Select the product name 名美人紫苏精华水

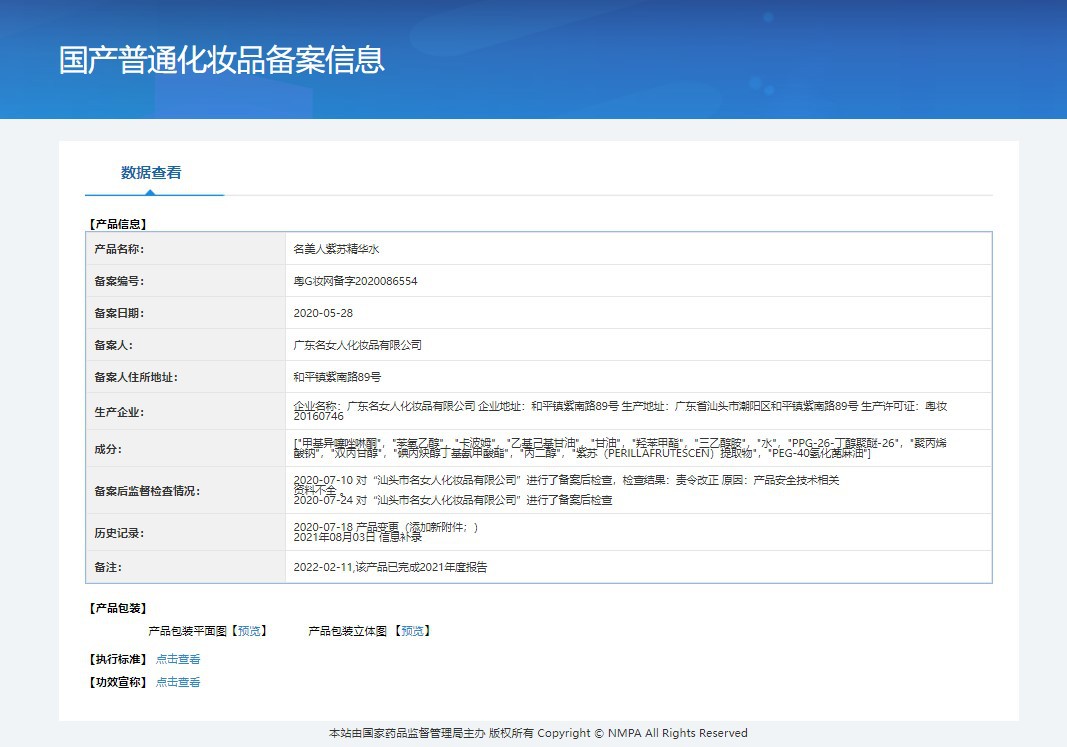[x=336, y=249]
